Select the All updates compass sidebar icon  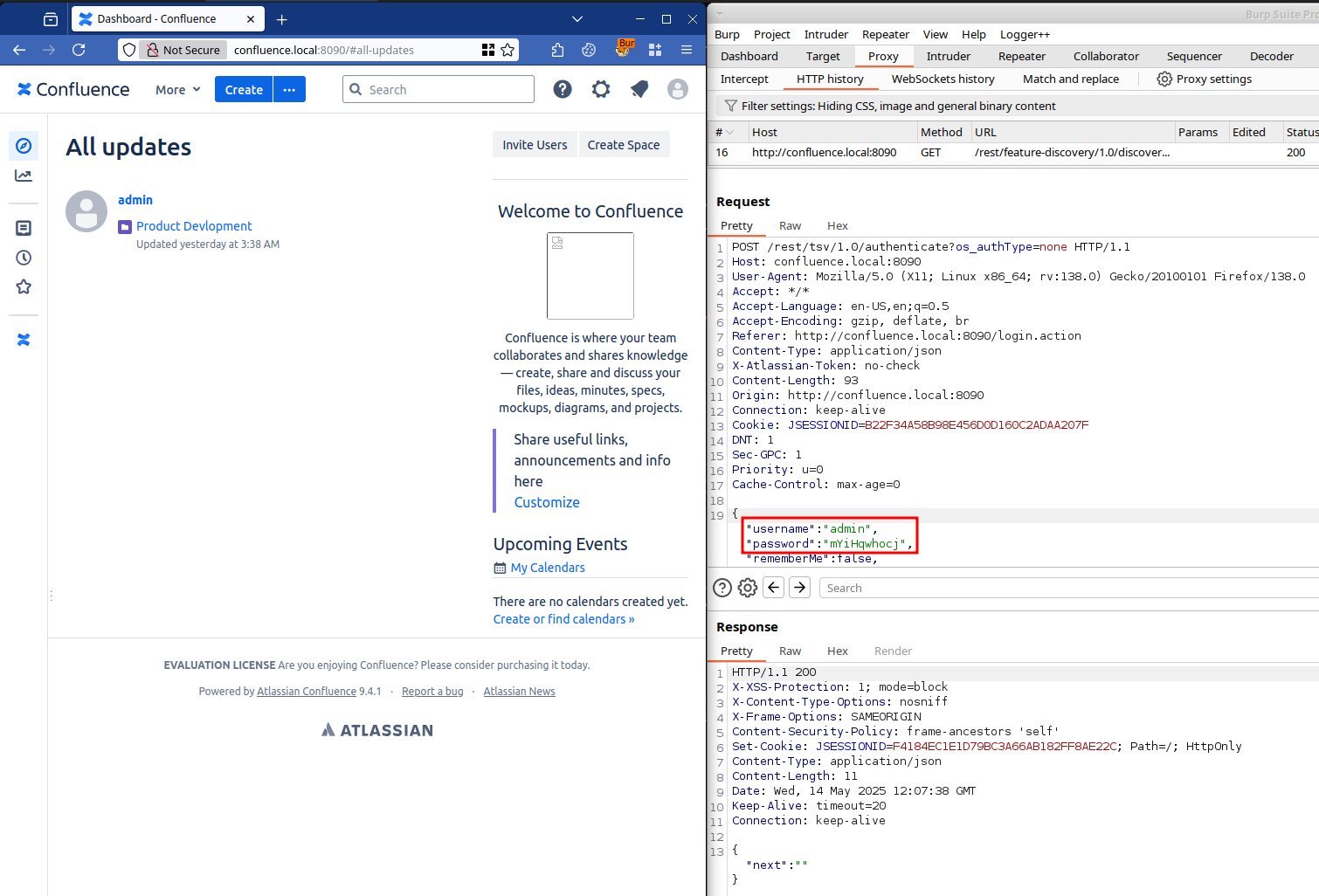point(24,146)
